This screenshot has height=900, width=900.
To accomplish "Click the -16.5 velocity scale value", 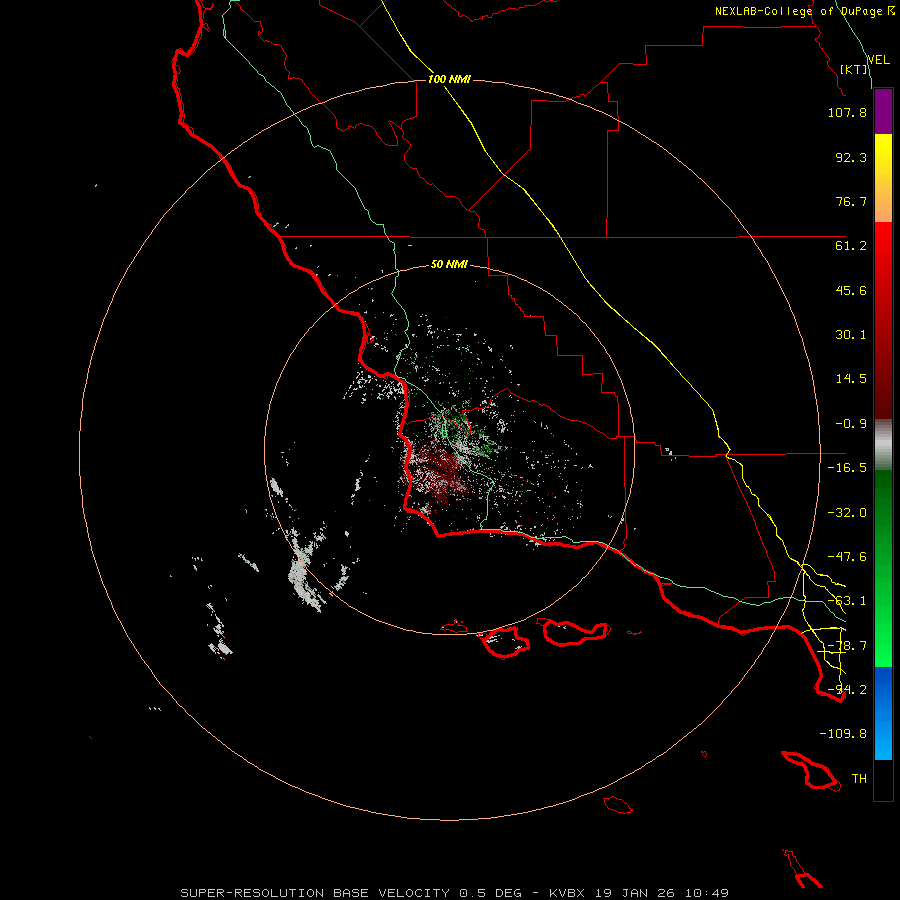I will pos(847,468).
